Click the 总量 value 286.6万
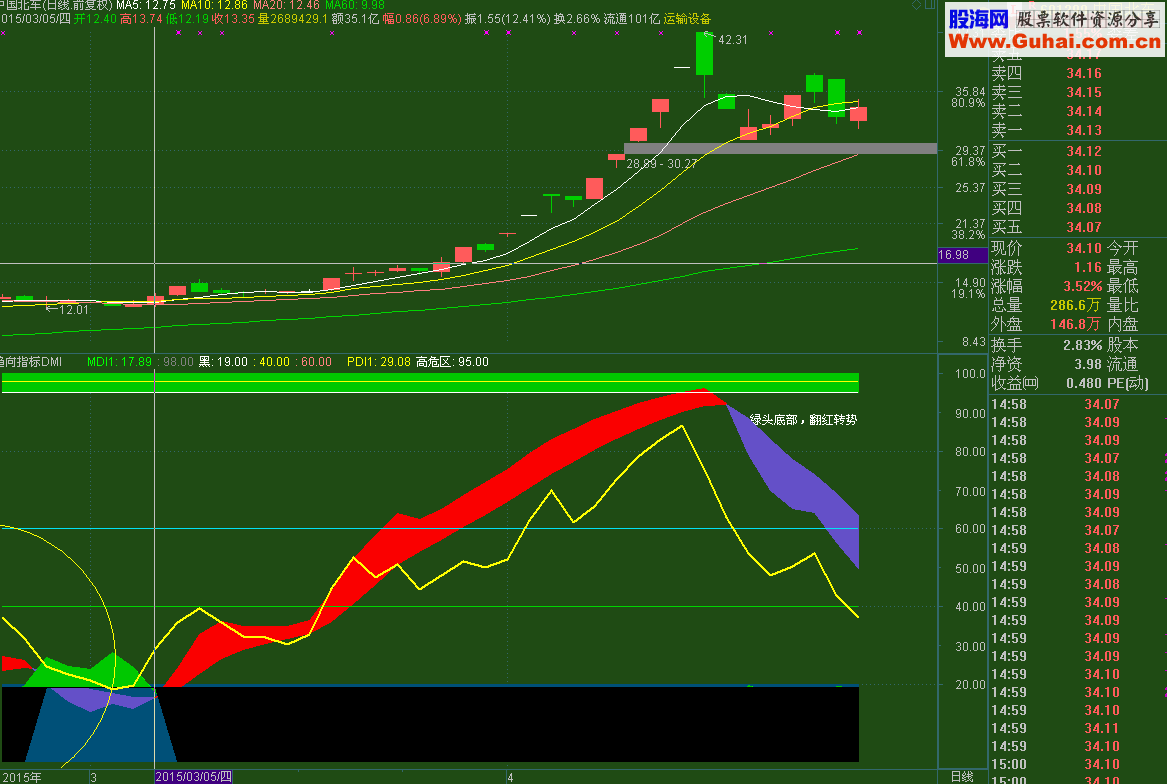Screen dimensions: 1167x784 point(1075,305)
